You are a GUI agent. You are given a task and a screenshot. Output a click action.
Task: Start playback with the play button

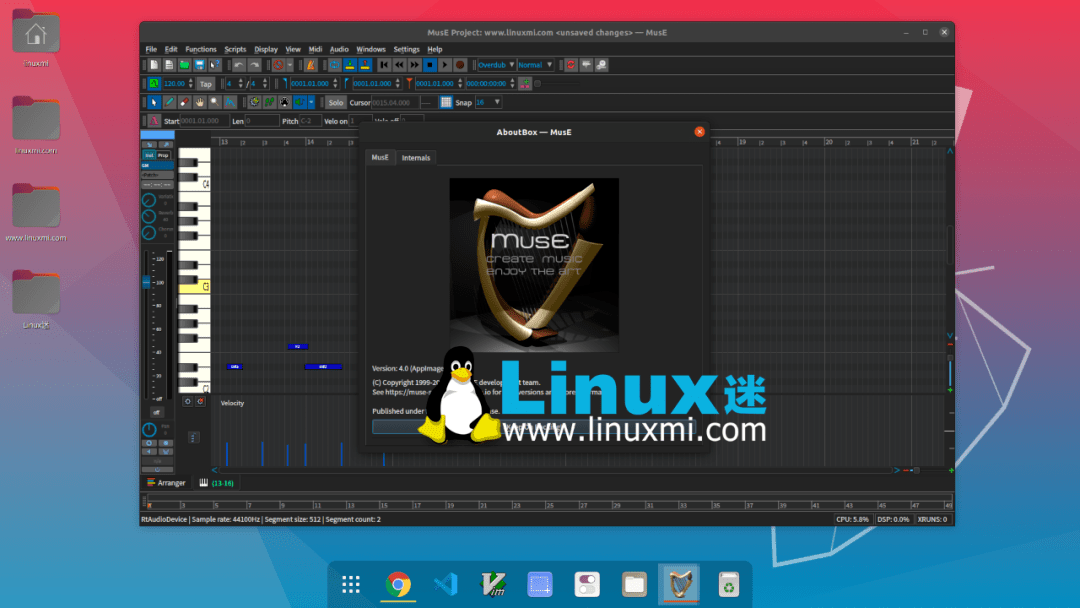coord(444,65)
